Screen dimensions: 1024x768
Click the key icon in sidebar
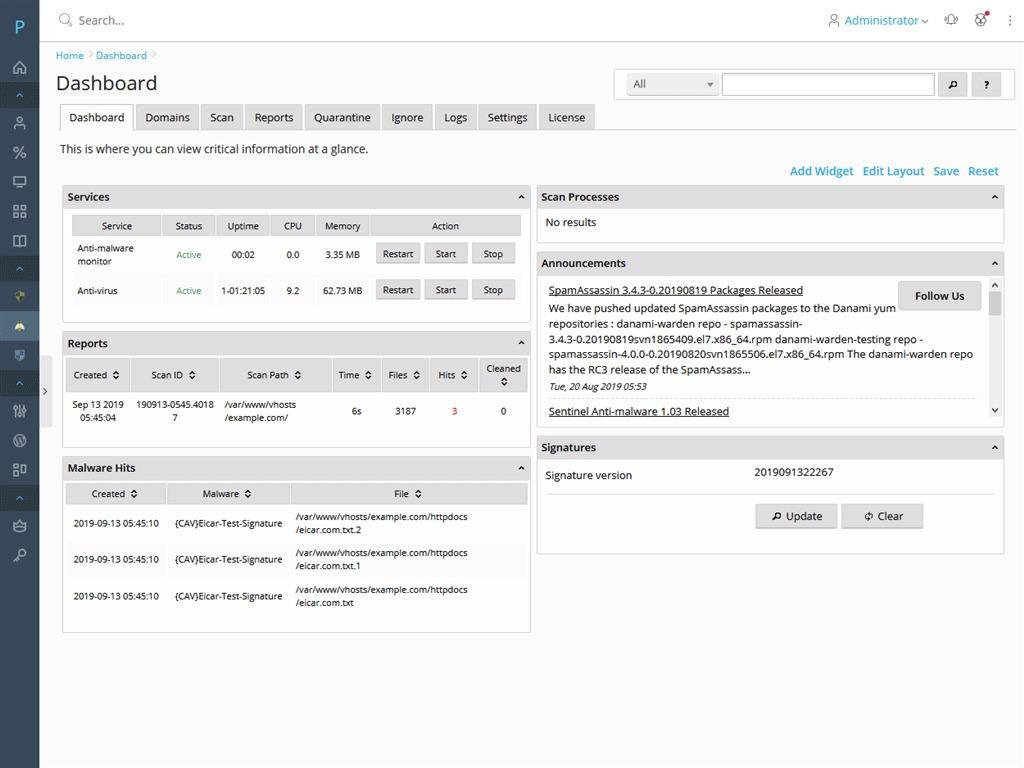tap(19, 555)
